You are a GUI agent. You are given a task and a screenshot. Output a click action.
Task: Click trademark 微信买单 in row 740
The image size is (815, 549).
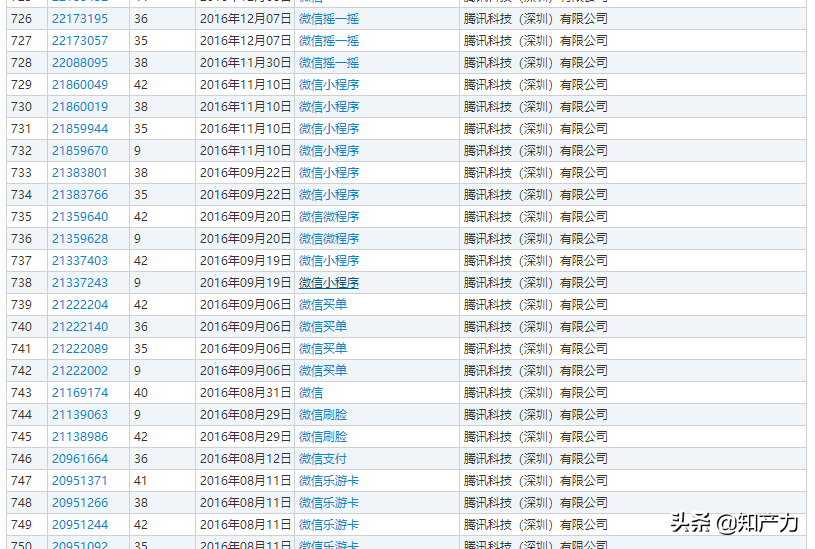(x=323, y=326)
